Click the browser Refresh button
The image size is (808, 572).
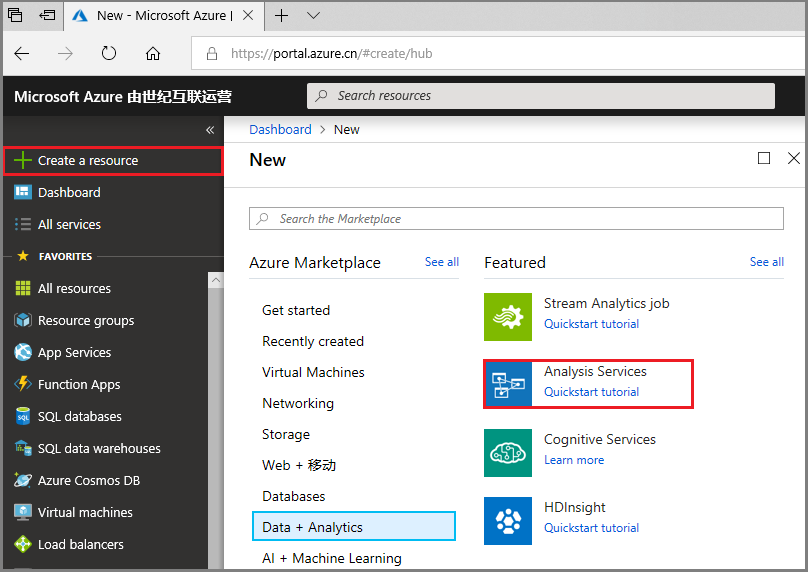tap(109, 53)
